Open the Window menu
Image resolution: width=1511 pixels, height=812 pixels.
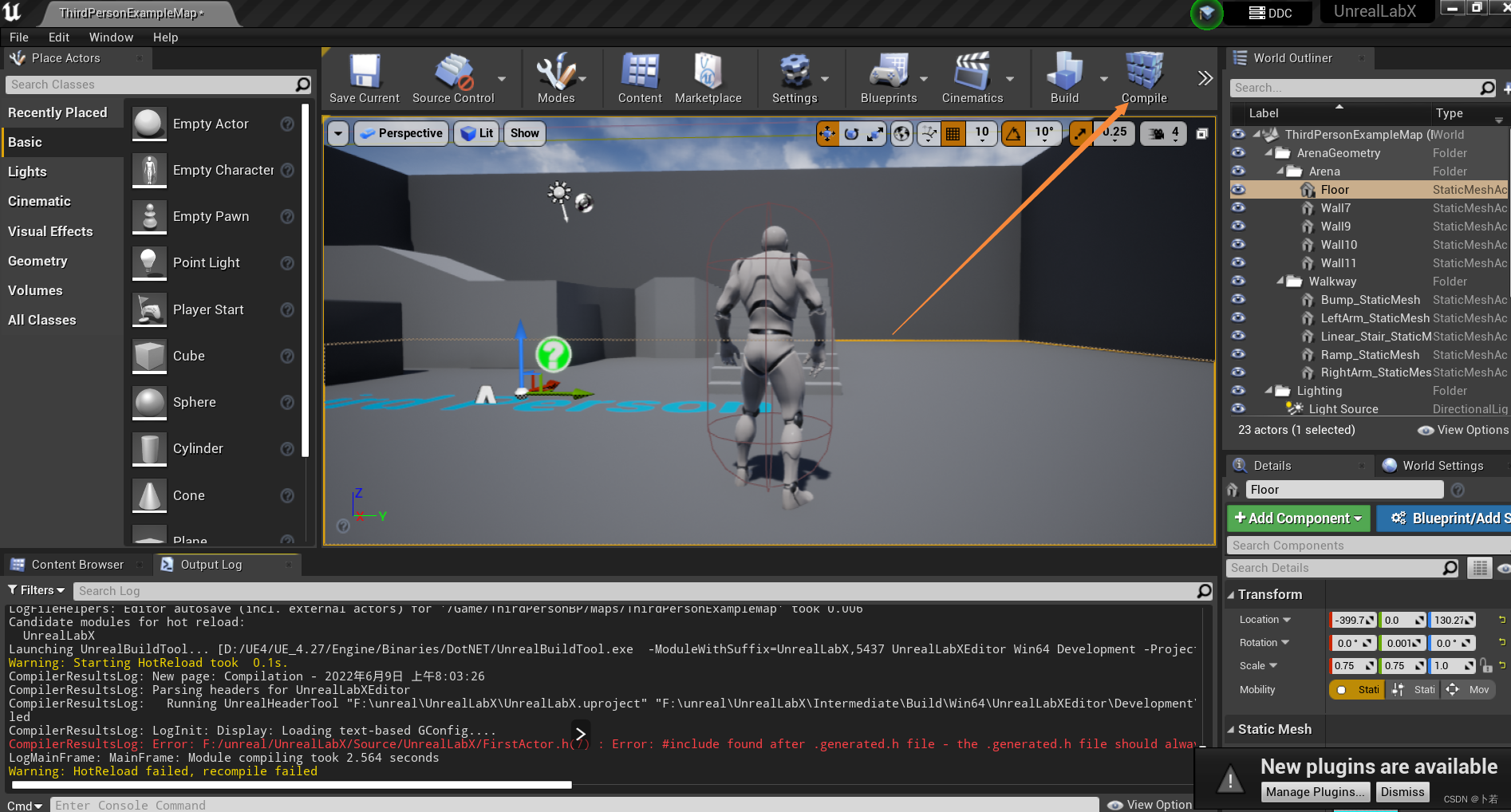point(111,37)
